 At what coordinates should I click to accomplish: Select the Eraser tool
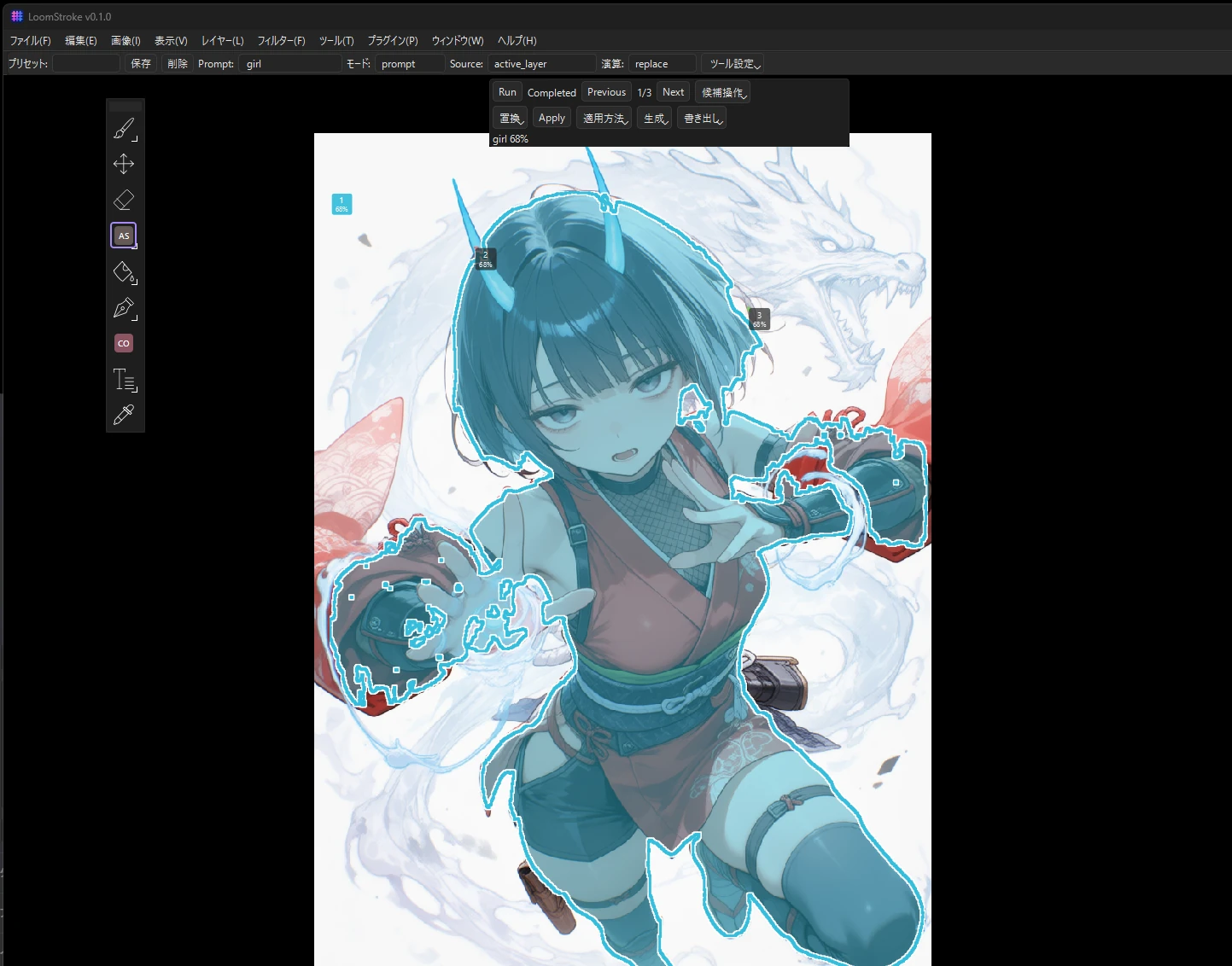tap(125, 200)
